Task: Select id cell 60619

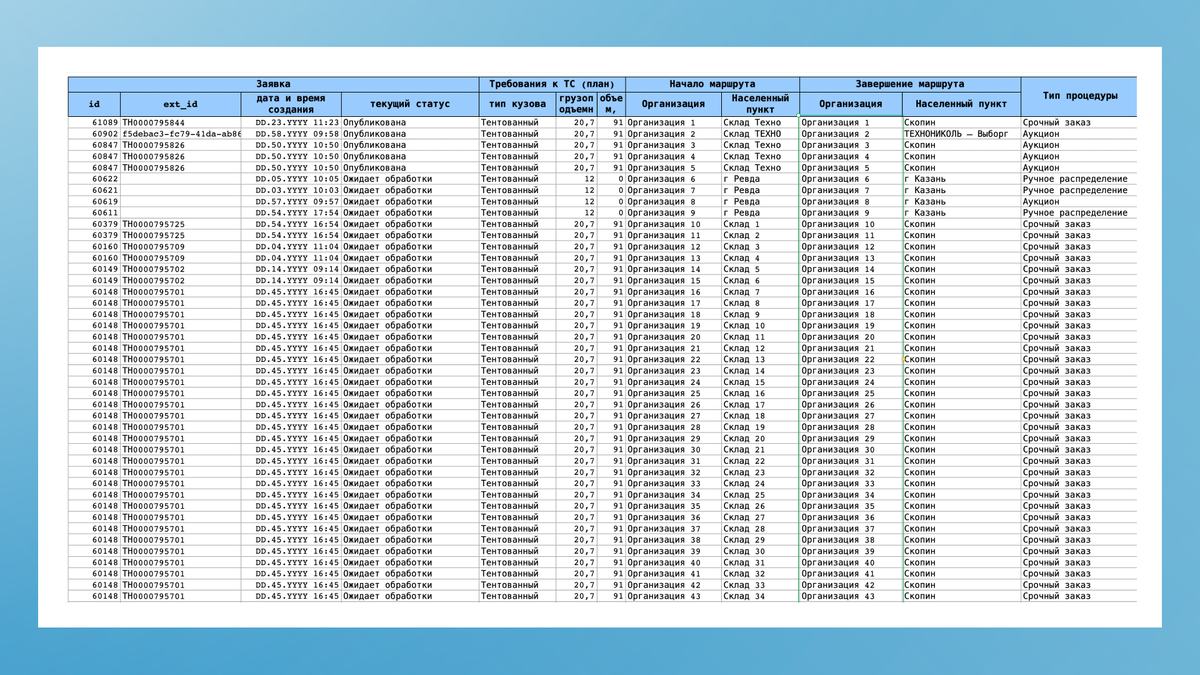Action: [x=94, y=201]
